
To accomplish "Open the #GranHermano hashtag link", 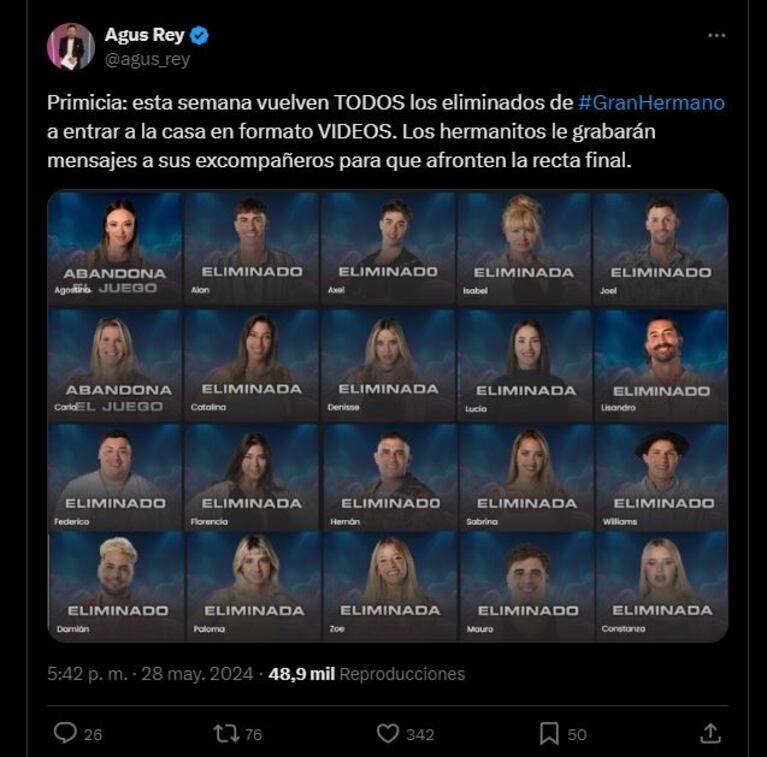I will 652,103.
